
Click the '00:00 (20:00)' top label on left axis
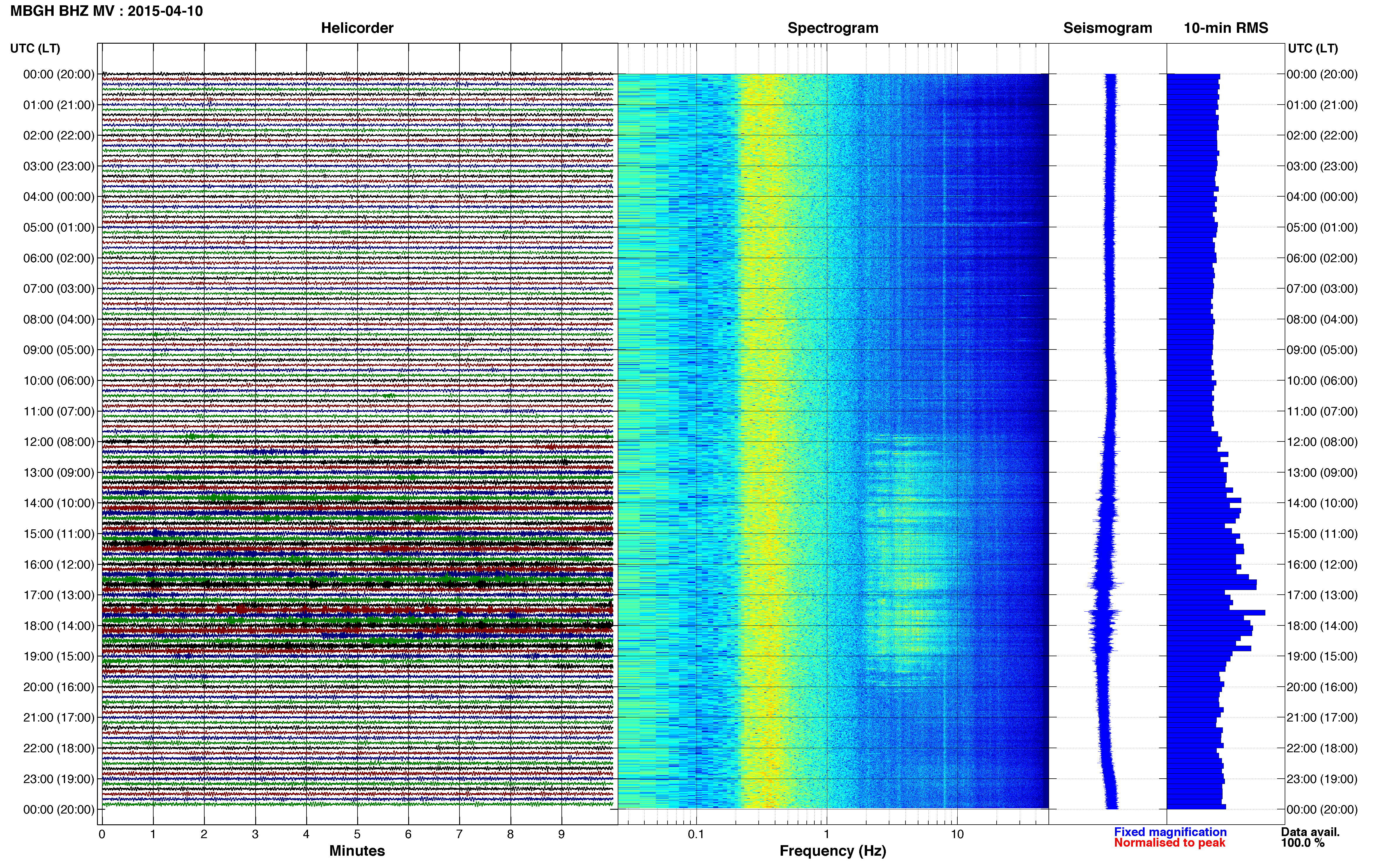click(59, 75)
